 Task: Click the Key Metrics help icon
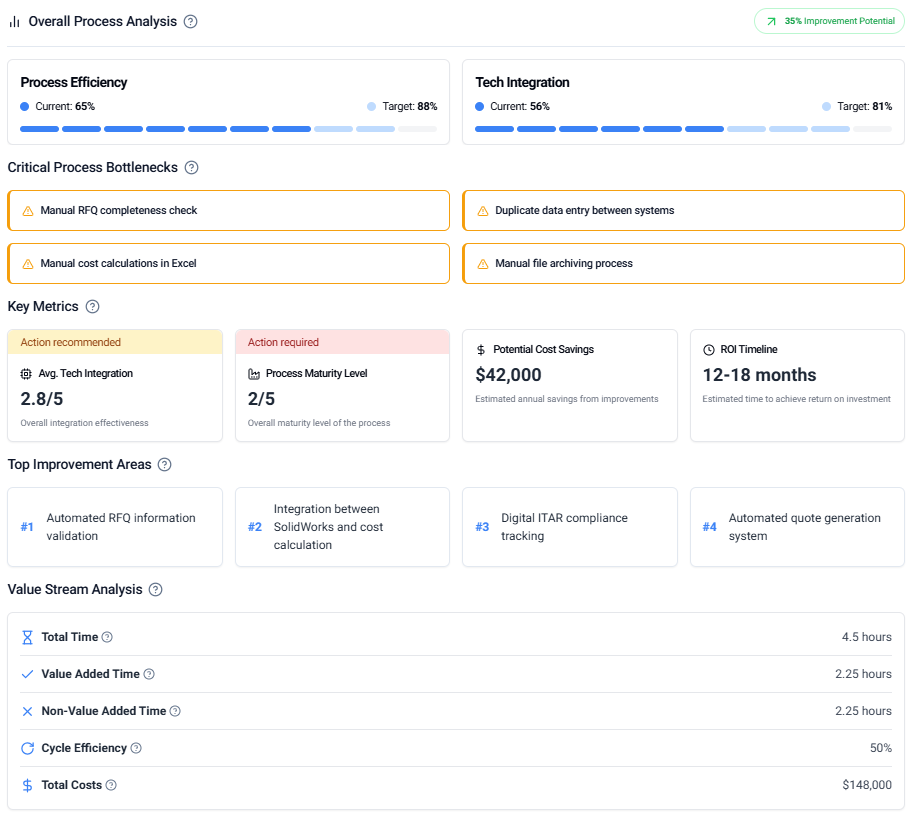pos(93,307)
